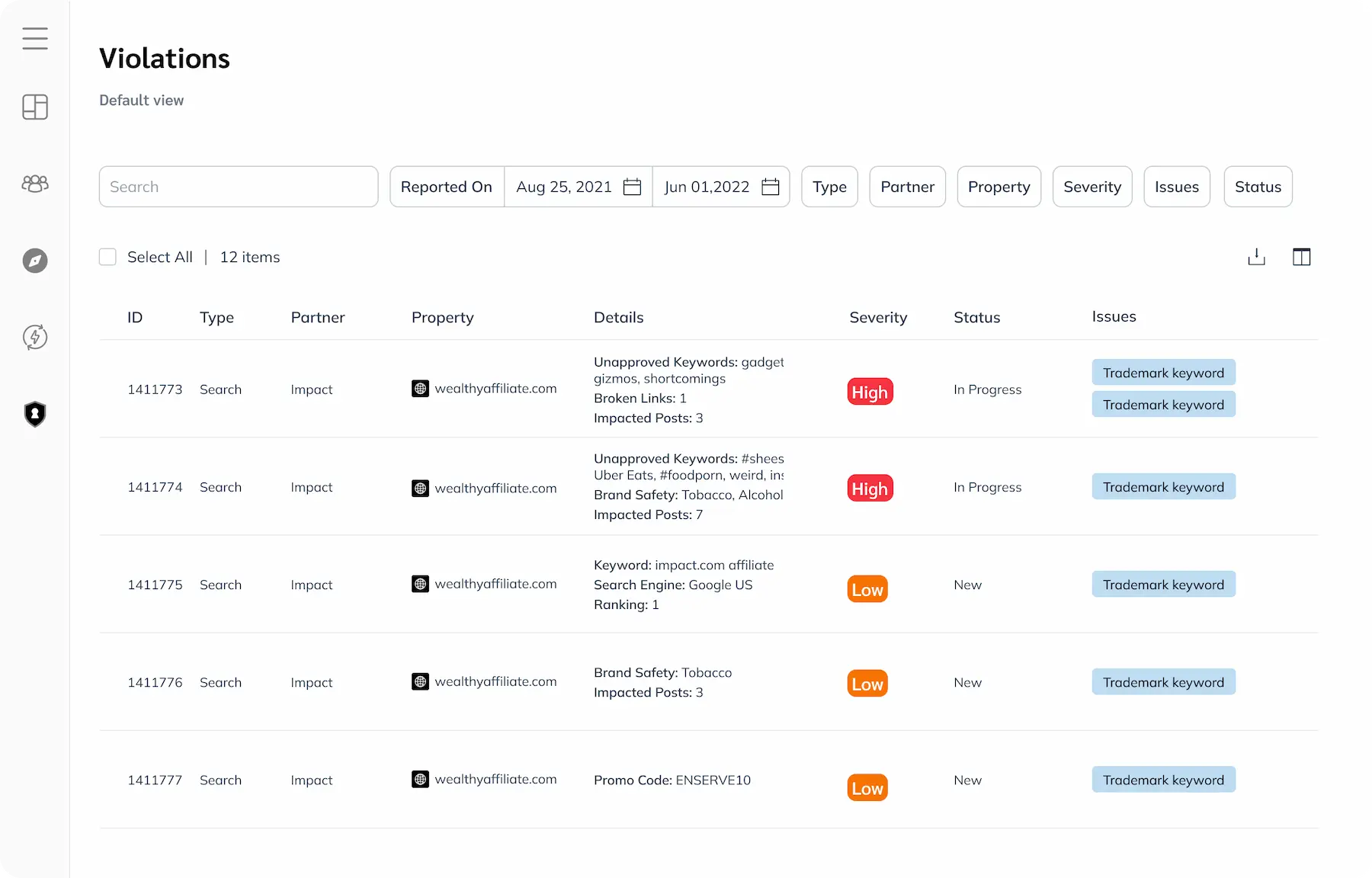Select the shield protection icon in sidebar
The image size is (1372, 878).
35,414
